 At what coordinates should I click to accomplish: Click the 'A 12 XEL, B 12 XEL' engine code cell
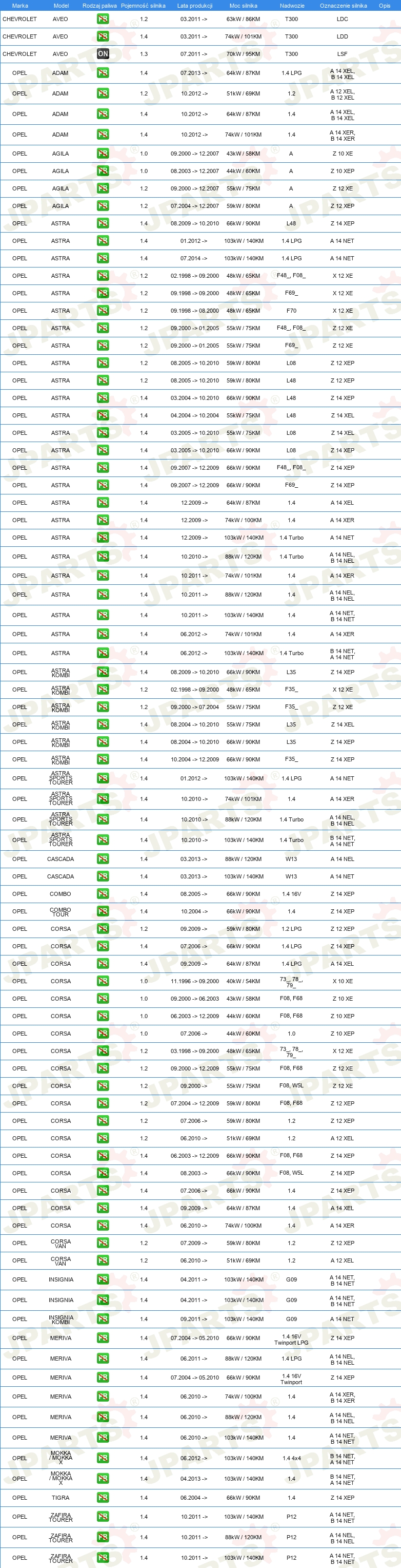(342, 94)
